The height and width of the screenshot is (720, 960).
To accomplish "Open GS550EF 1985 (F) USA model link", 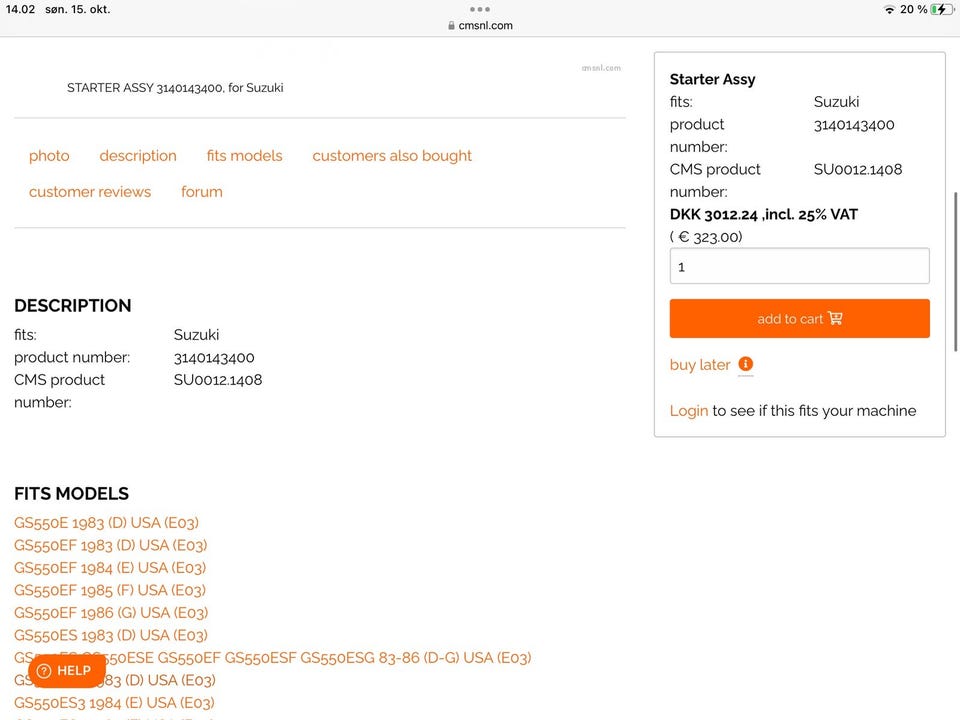I will click(x=110, y=590).
